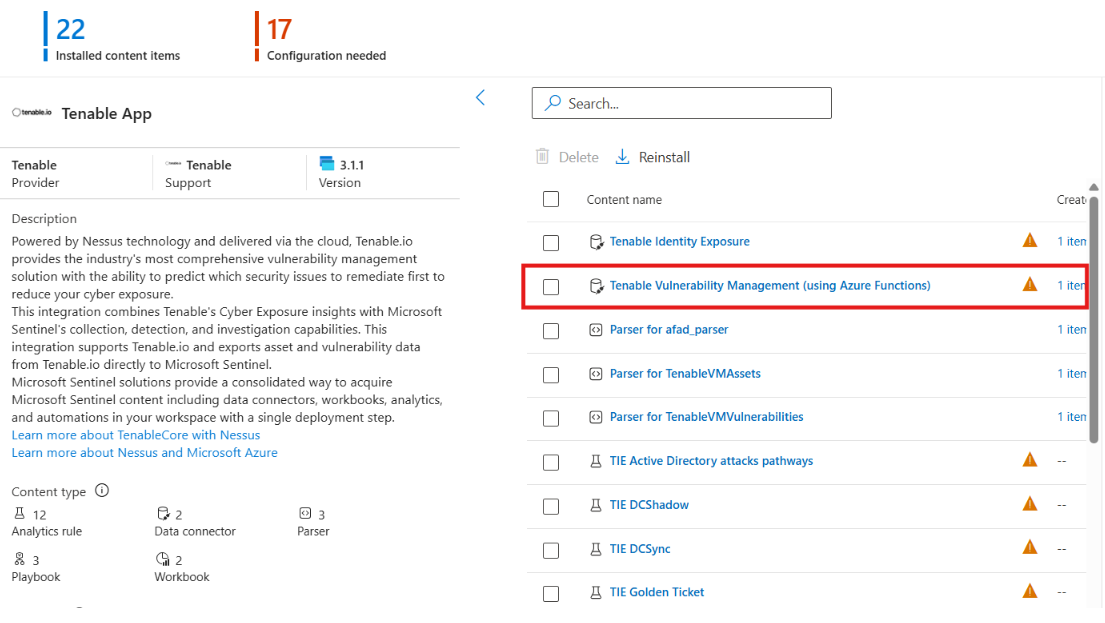Screen dimensions: 1105x623
Task: Collapse the details pane with chevron
Action: pyautogui.click(x=480, y=97)
